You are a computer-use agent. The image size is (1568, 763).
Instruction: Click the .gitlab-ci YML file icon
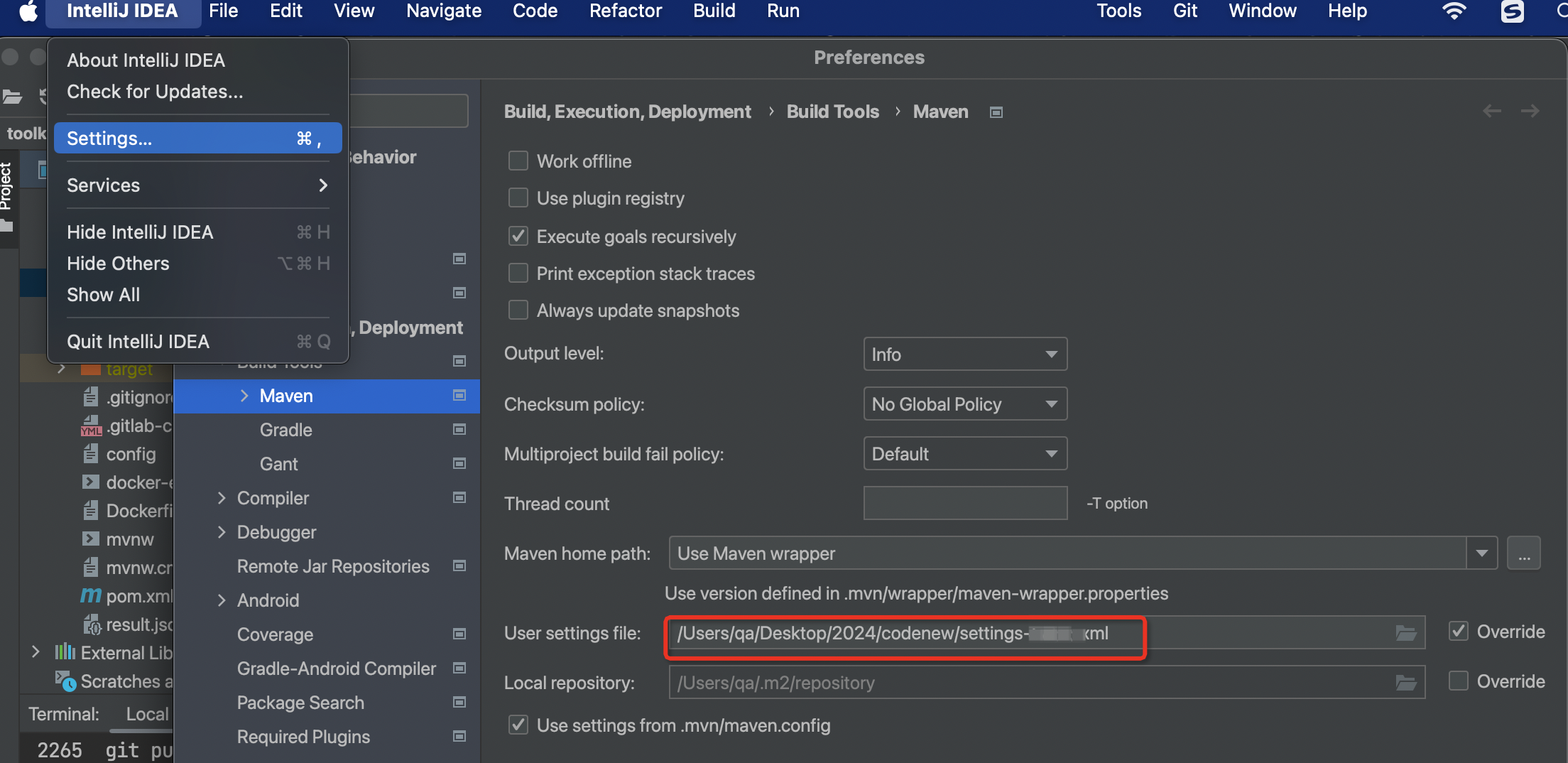coord(91,426)
